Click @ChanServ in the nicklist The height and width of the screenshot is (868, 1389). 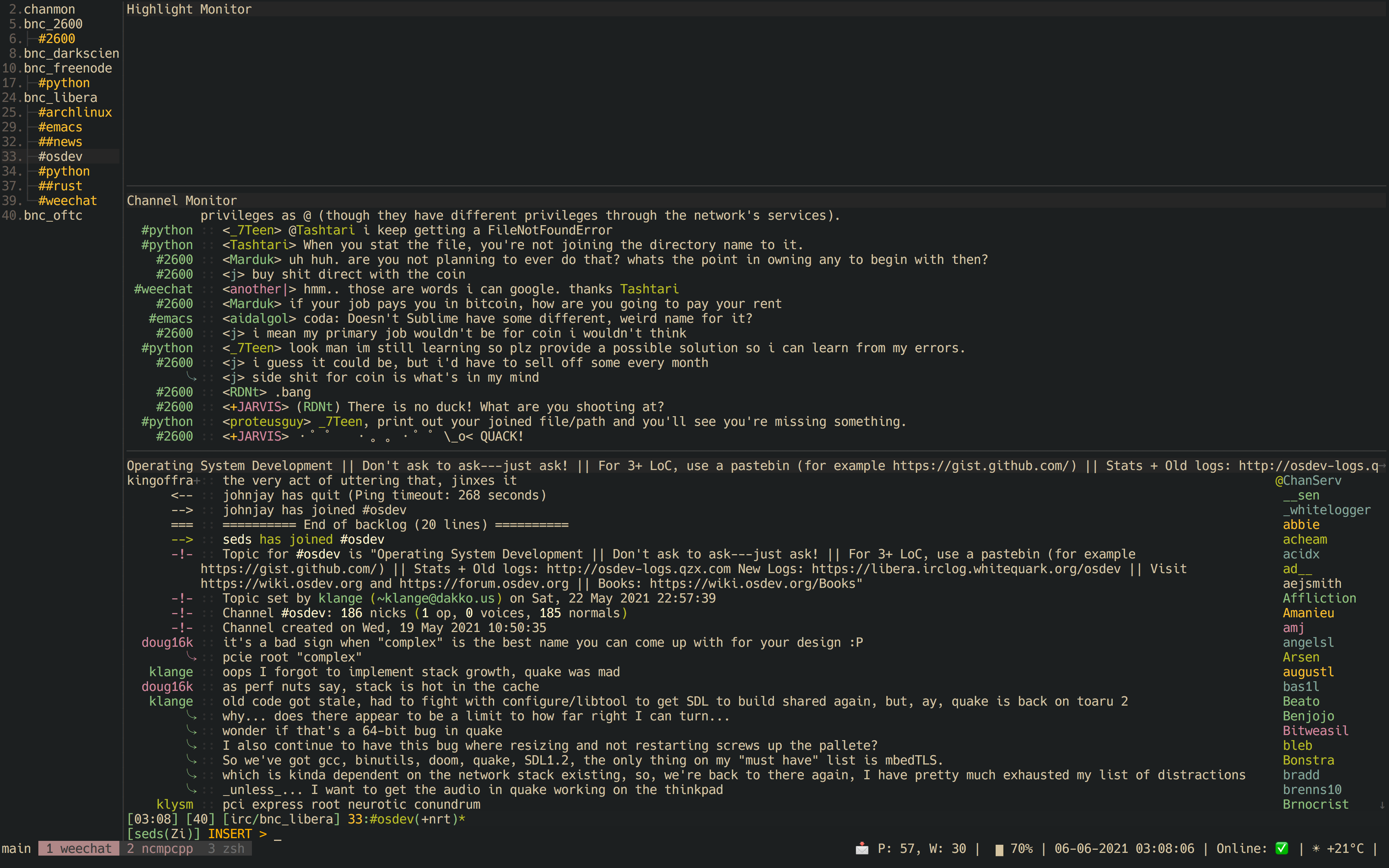tap(1308, 480)
